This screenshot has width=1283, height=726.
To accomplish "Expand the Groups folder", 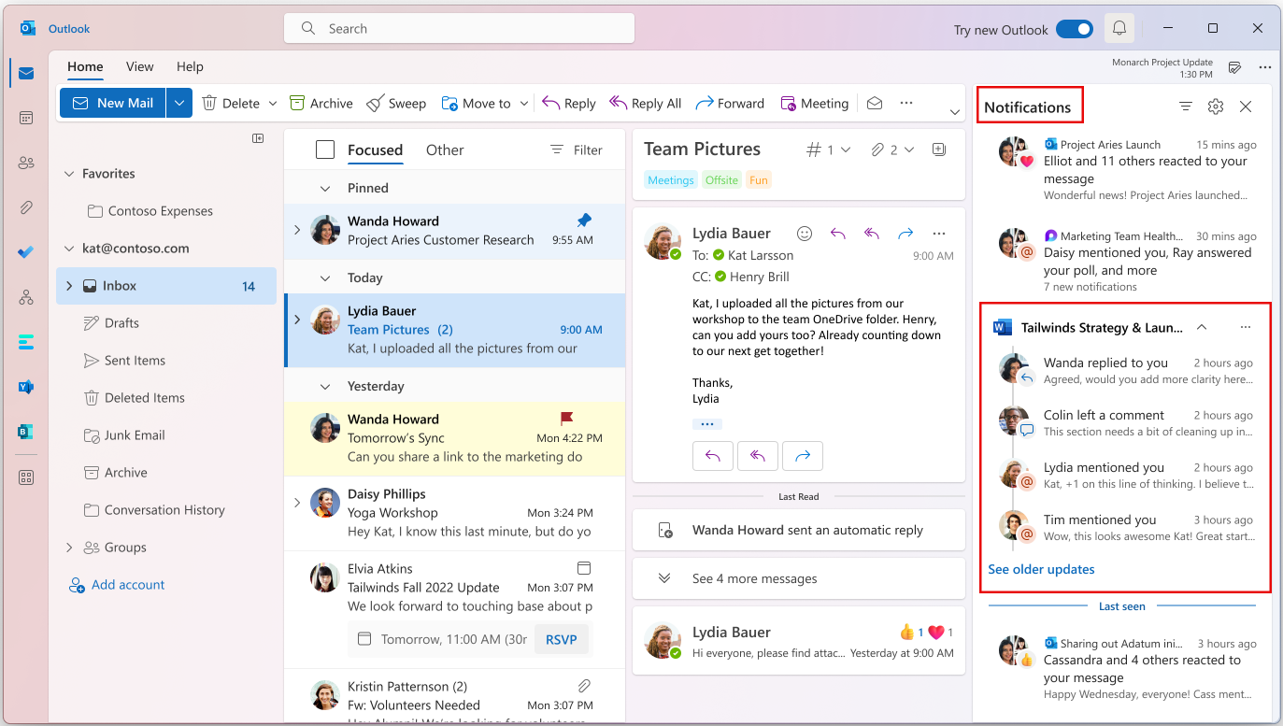I will pos(69,547).
